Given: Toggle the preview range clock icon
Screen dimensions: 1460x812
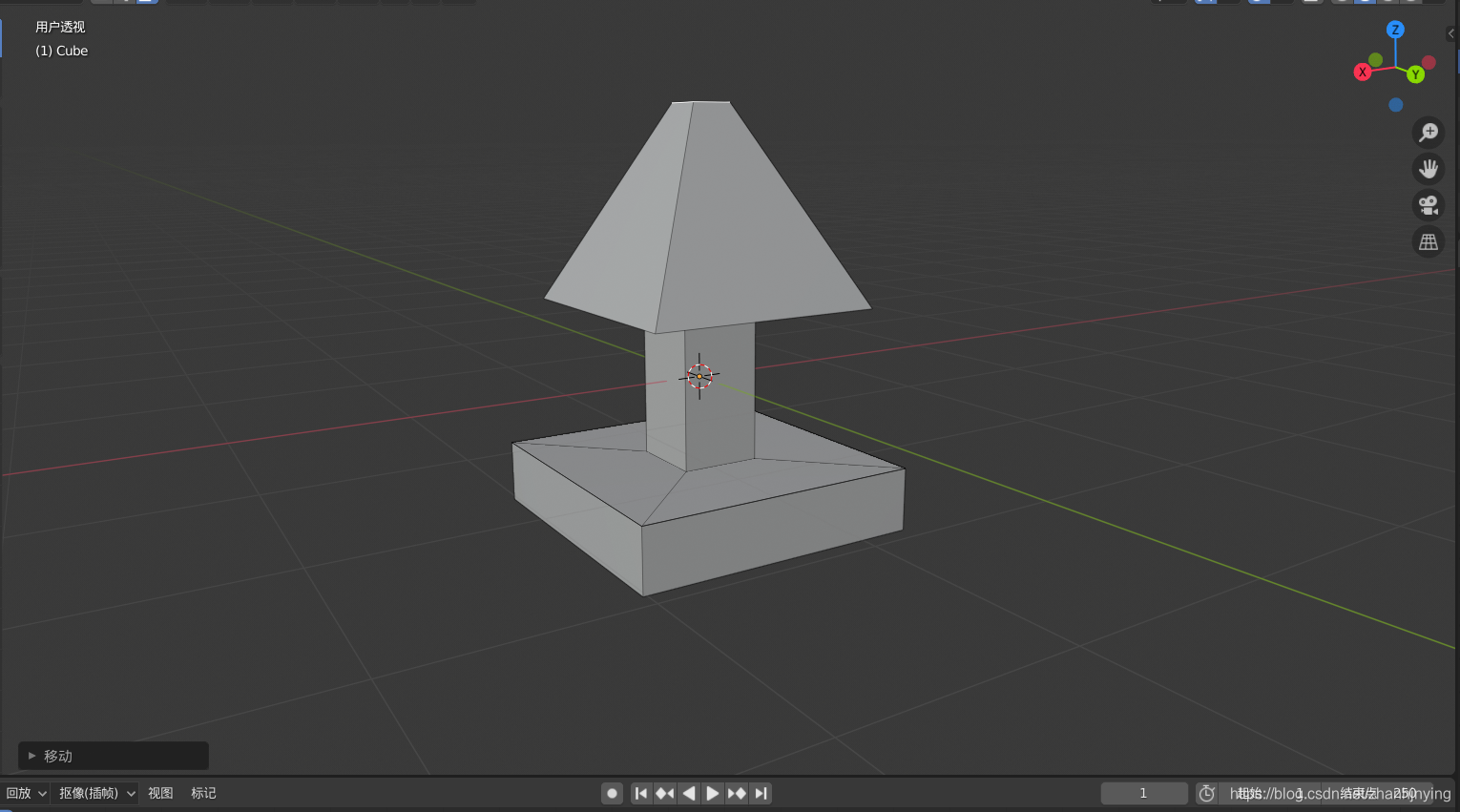Looking at the screenshot, I should click(1207, 793).
